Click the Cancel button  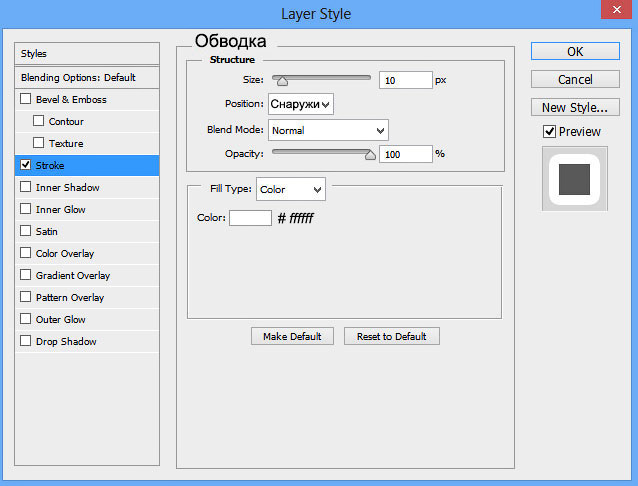(575, 79)
